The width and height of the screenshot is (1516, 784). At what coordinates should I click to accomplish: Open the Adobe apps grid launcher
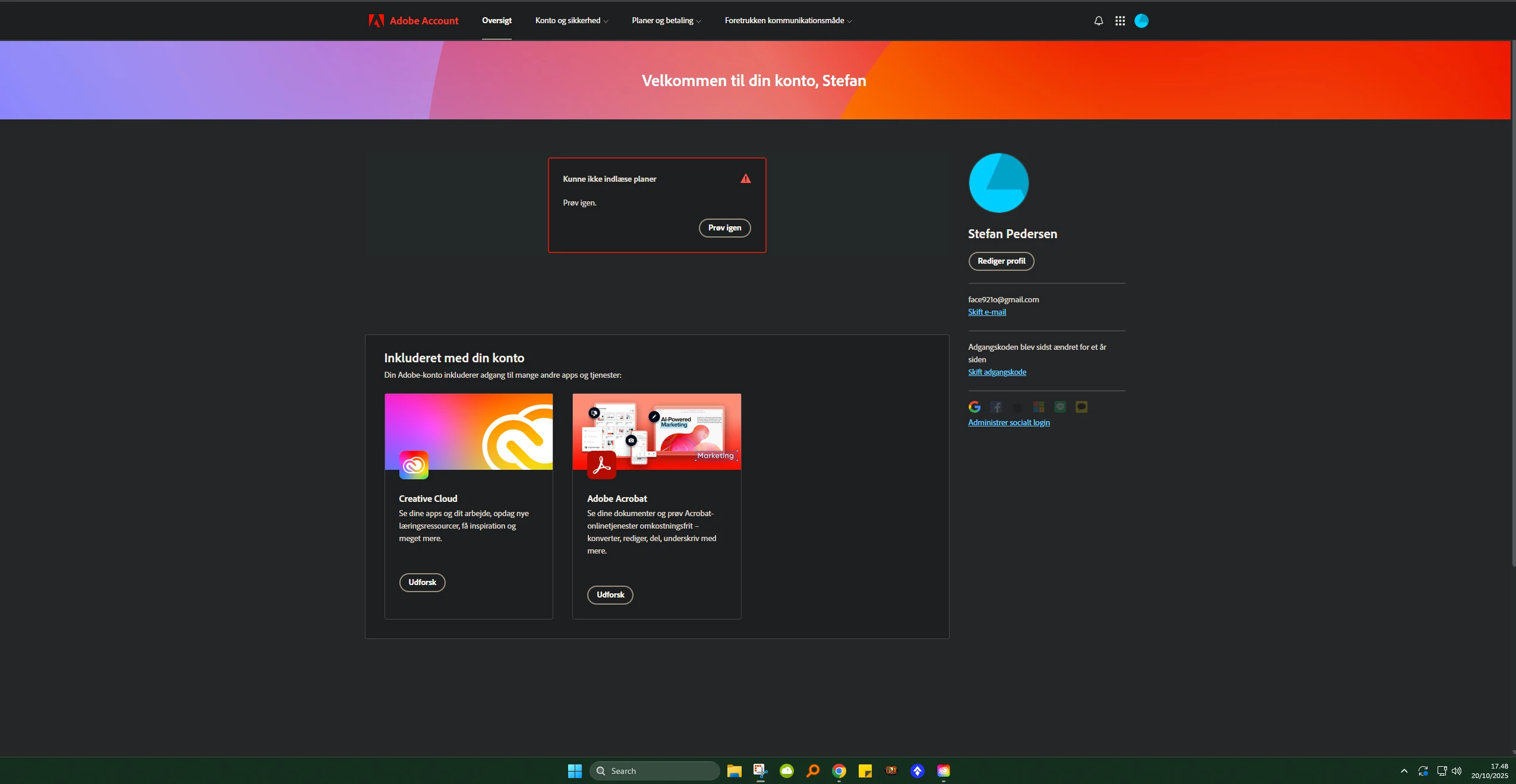[1120, 21]
